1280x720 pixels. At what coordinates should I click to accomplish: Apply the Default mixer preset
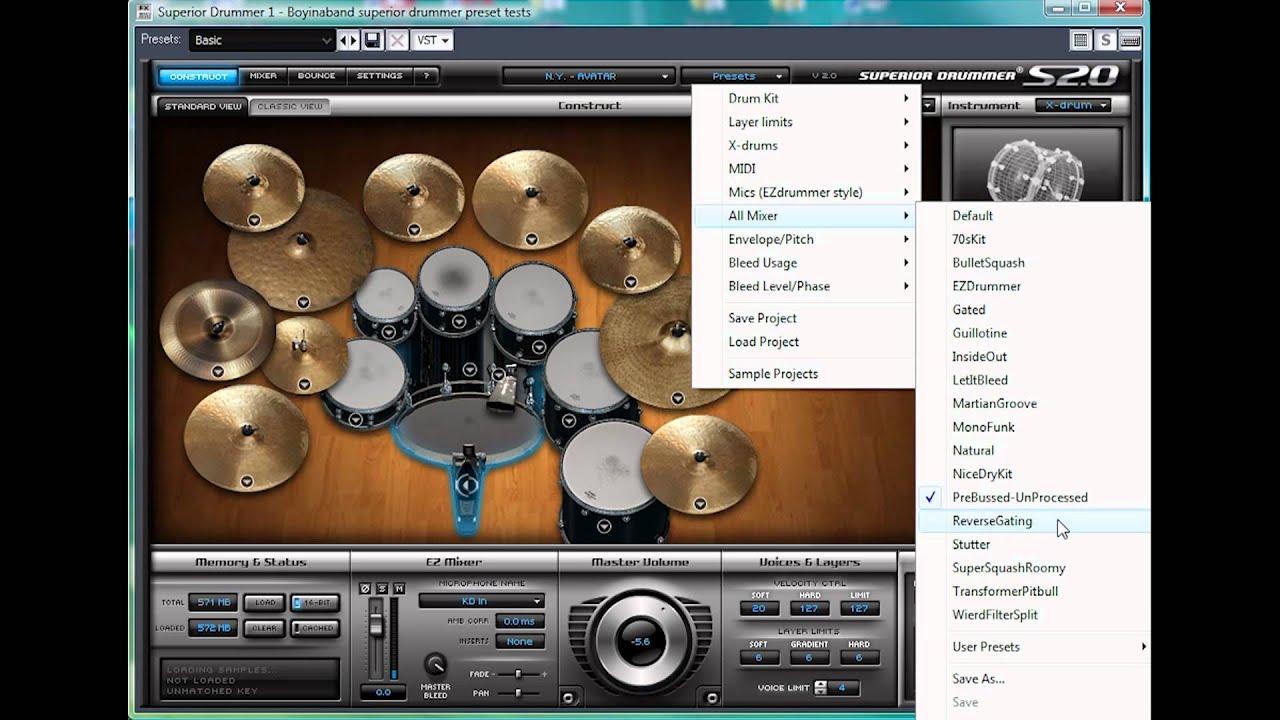pyautogui.click(x=1034, y=216)
